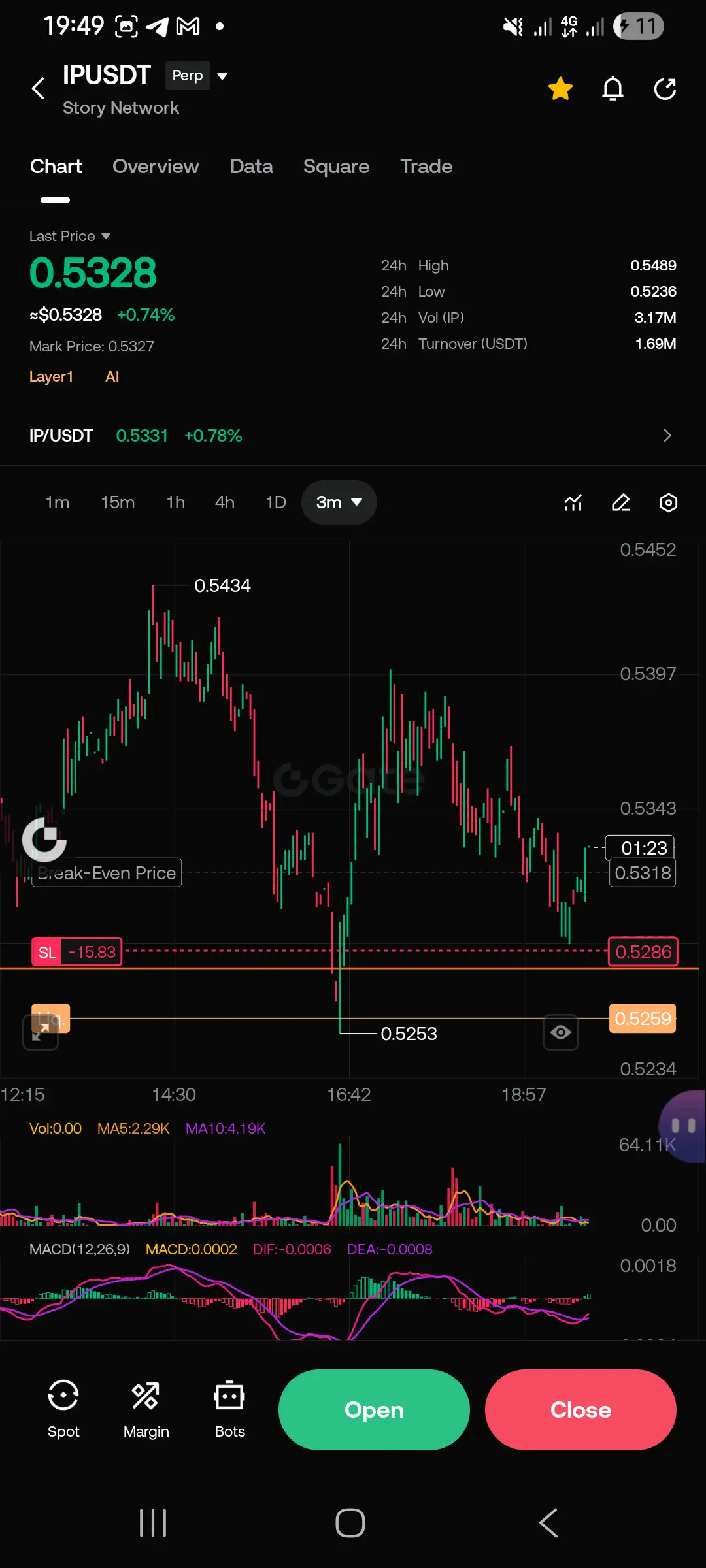Switch to the Overview tab
Screen dimensions: 706x1568
(x=156, y=167)
